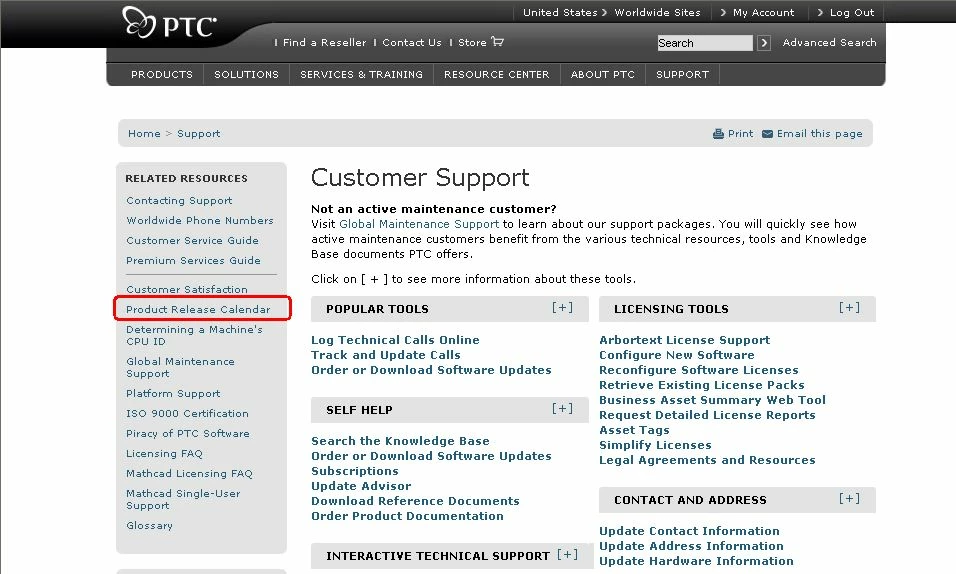Open Glossary link
The image size is (956, 574).
click(x=149, y=526)
